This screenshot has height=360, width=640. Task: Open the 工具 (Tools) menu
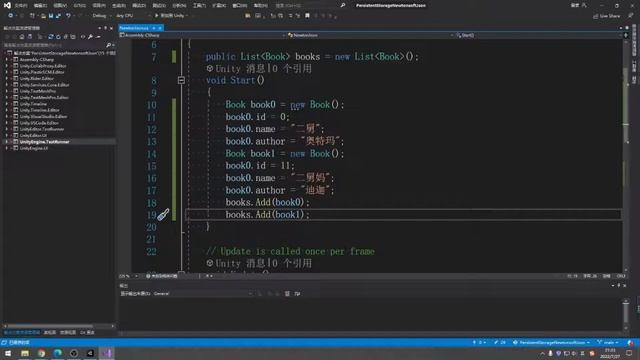click(x=200, y=5)
